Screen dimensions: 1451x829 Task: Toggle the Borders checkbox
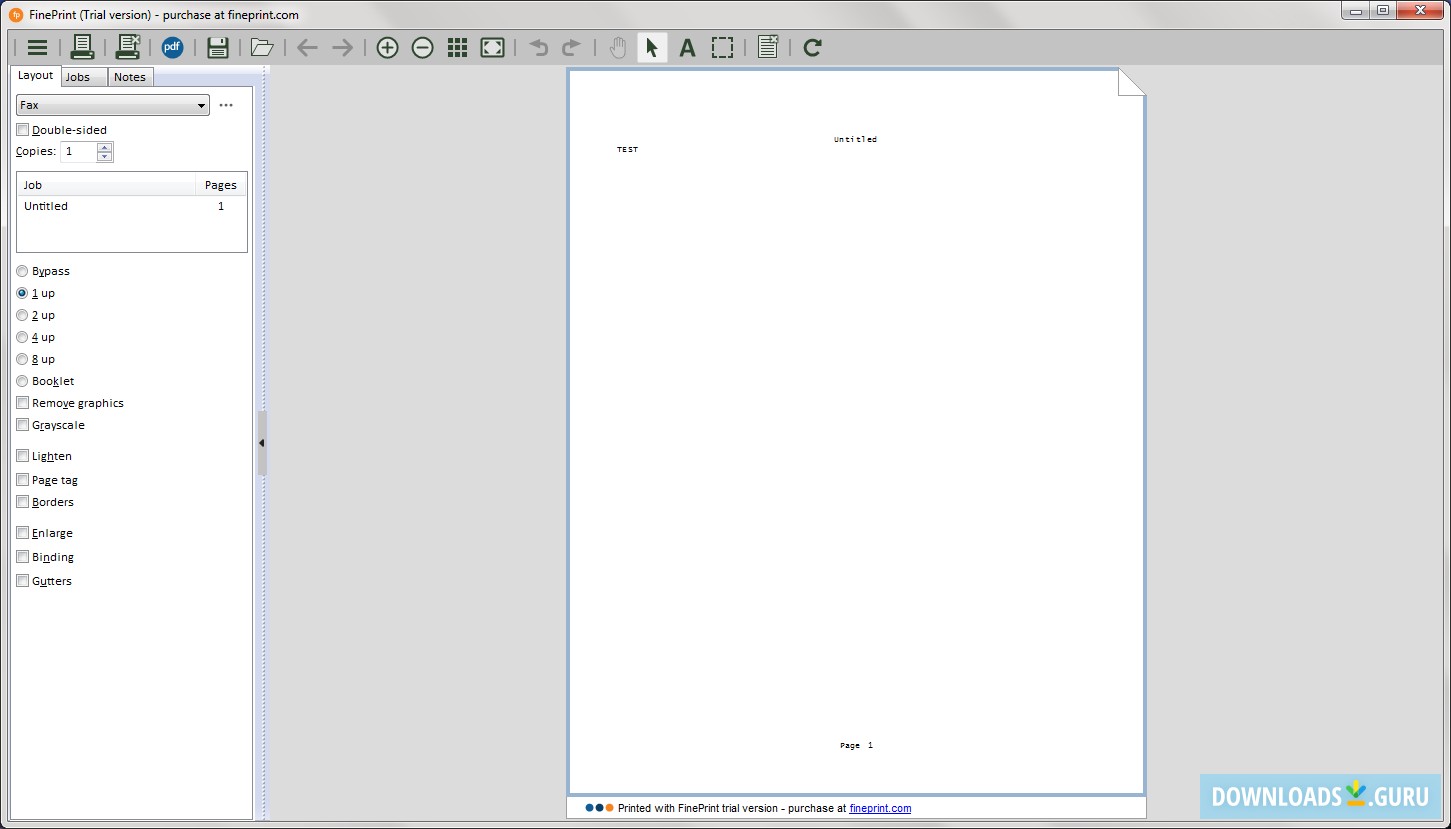[23, 502]
